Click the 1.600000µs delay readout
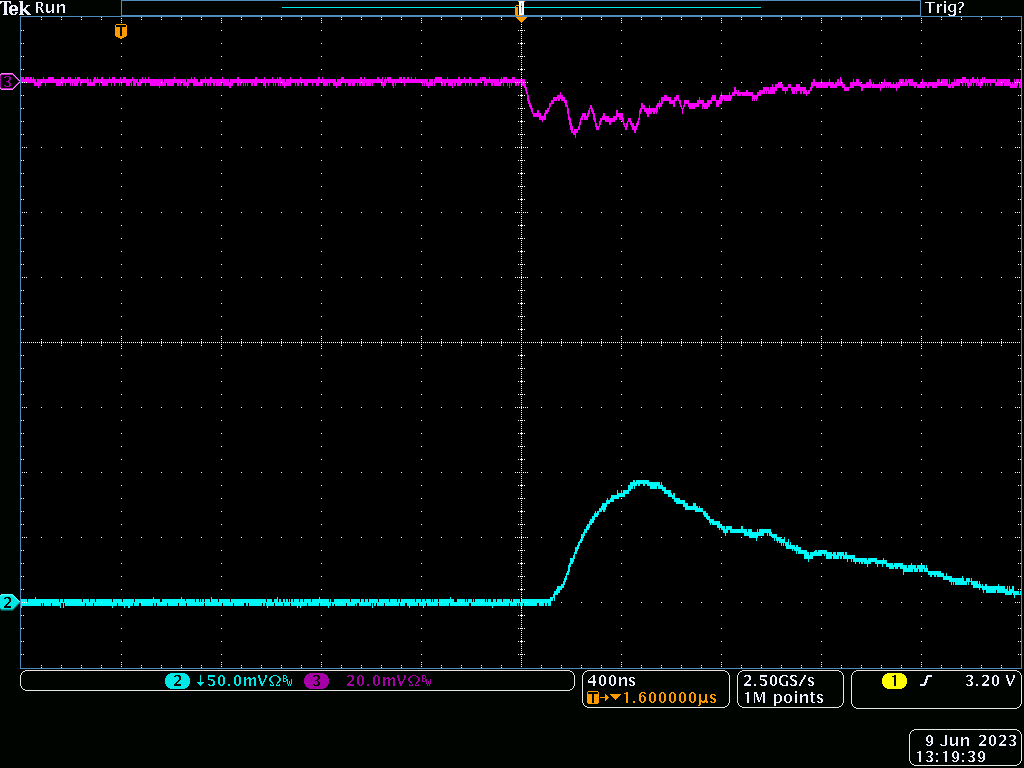Viewport: 1024px width, 768px height. click(x=669, y=698)
